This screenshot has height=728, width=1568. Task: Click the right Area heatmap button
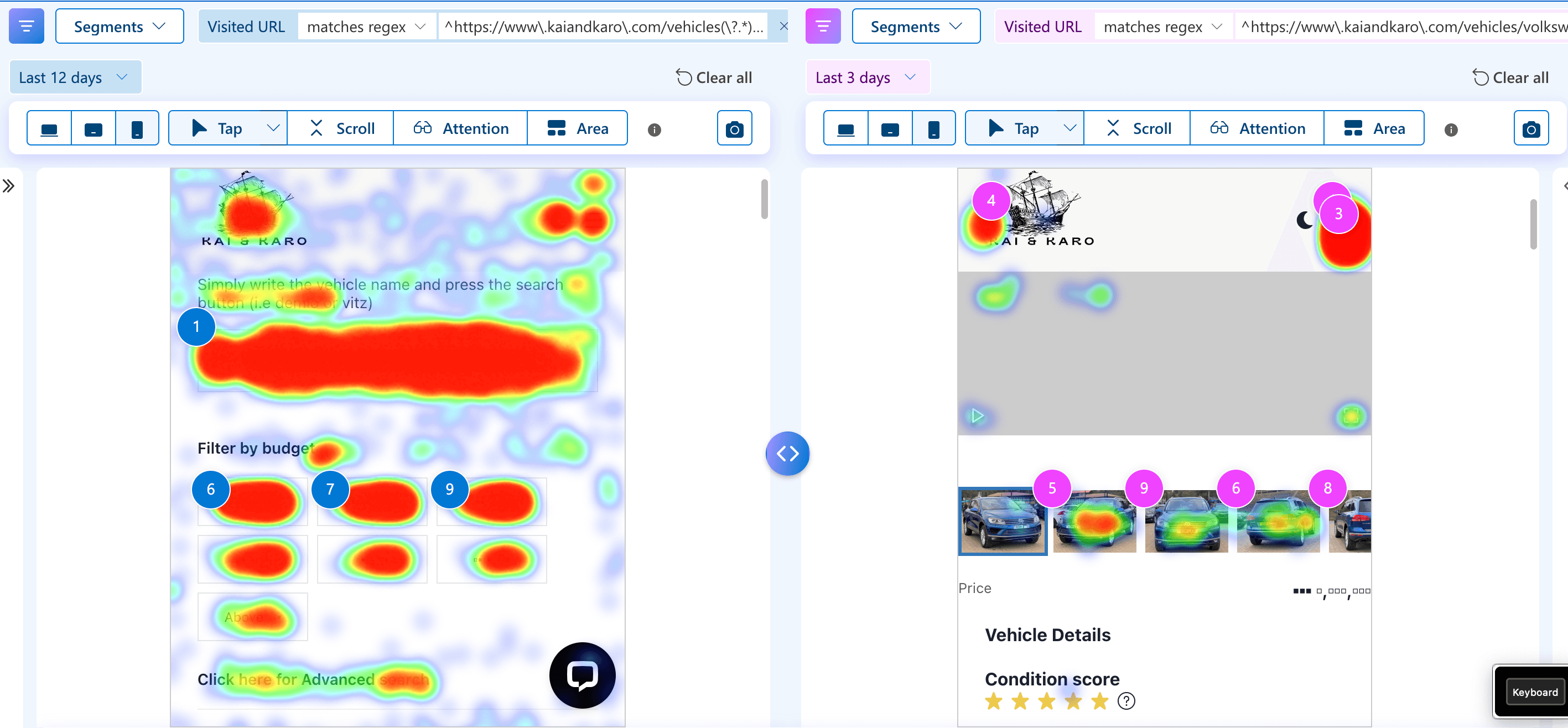point(1374,128)
